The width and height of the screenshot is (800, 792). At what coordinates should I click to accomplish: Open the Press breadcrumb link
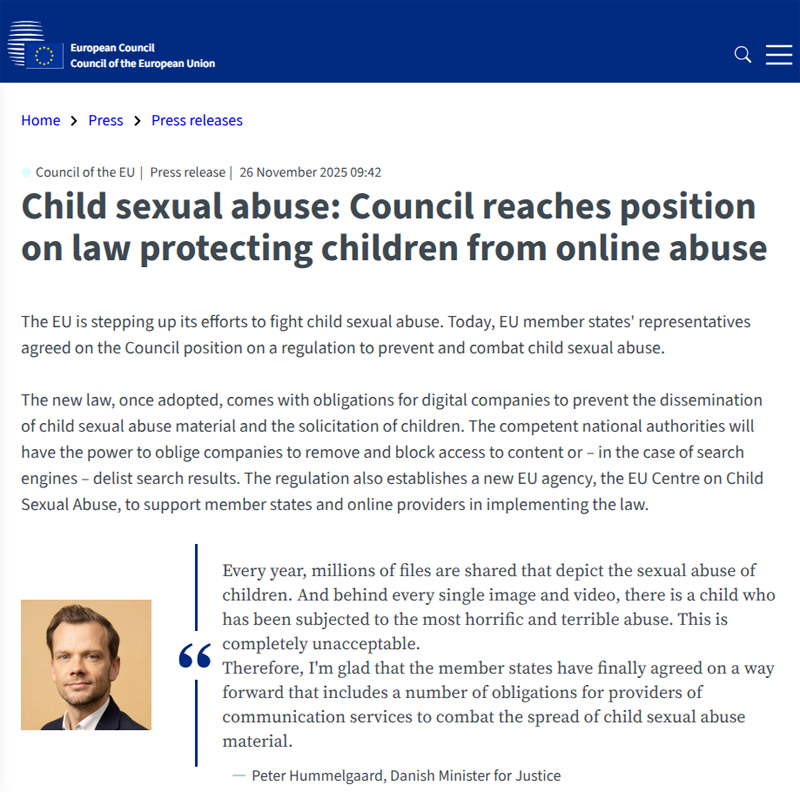106,120
